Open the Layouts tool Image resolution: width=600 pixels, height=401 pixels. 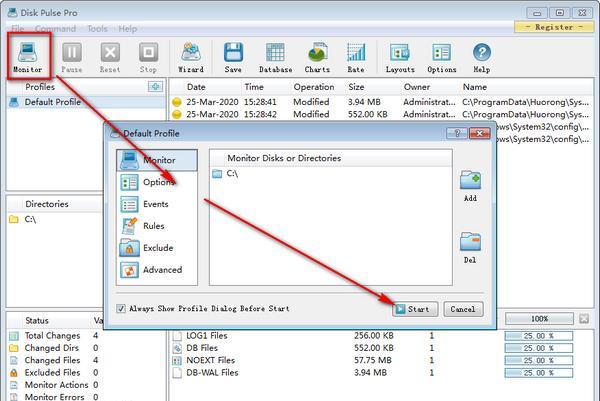(x=400, y=57)
